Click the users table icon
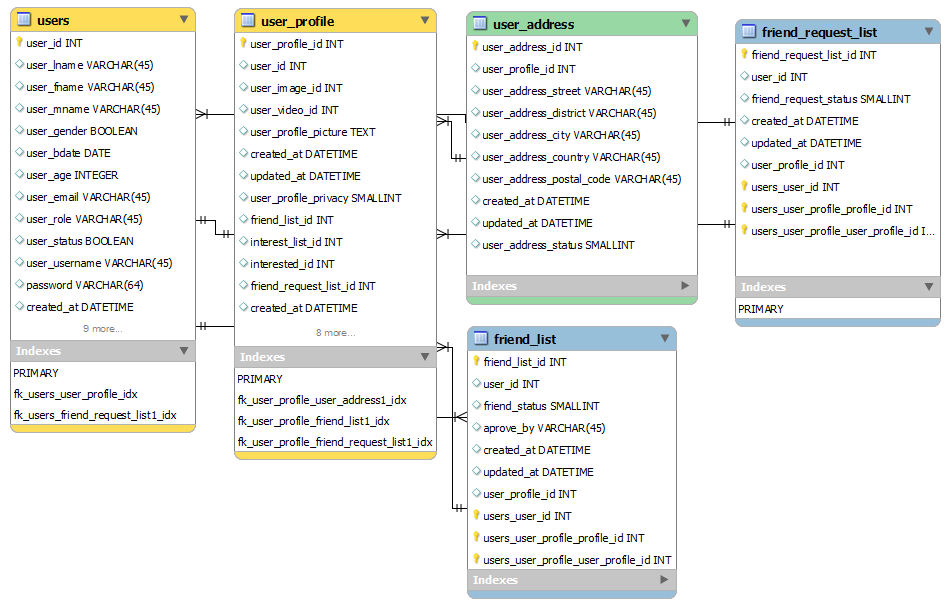Image resolution: width=950 pixels, height=611 pixels. pyautogui.click(x=24, y=19)
